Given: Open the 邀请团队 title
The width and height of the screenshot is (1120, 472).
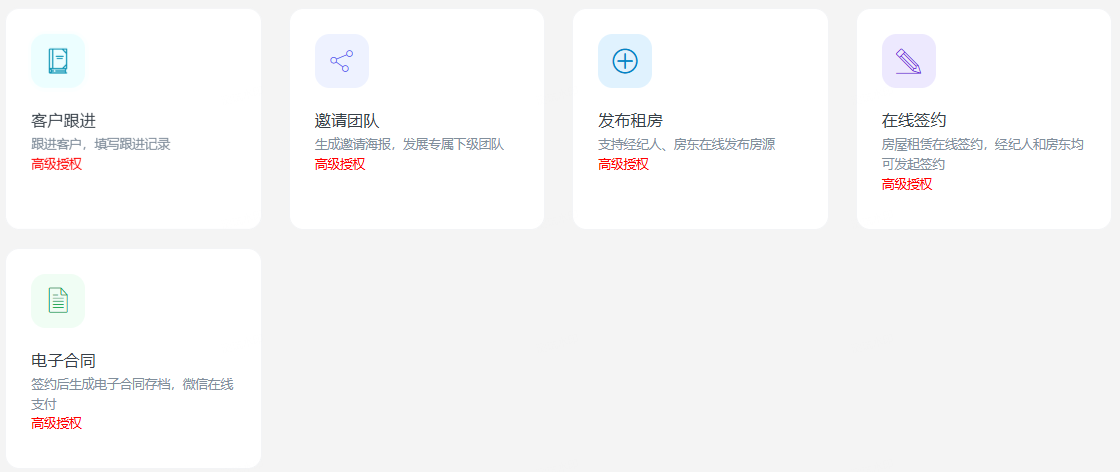Looking at the screenshot, I should [347, 121].
